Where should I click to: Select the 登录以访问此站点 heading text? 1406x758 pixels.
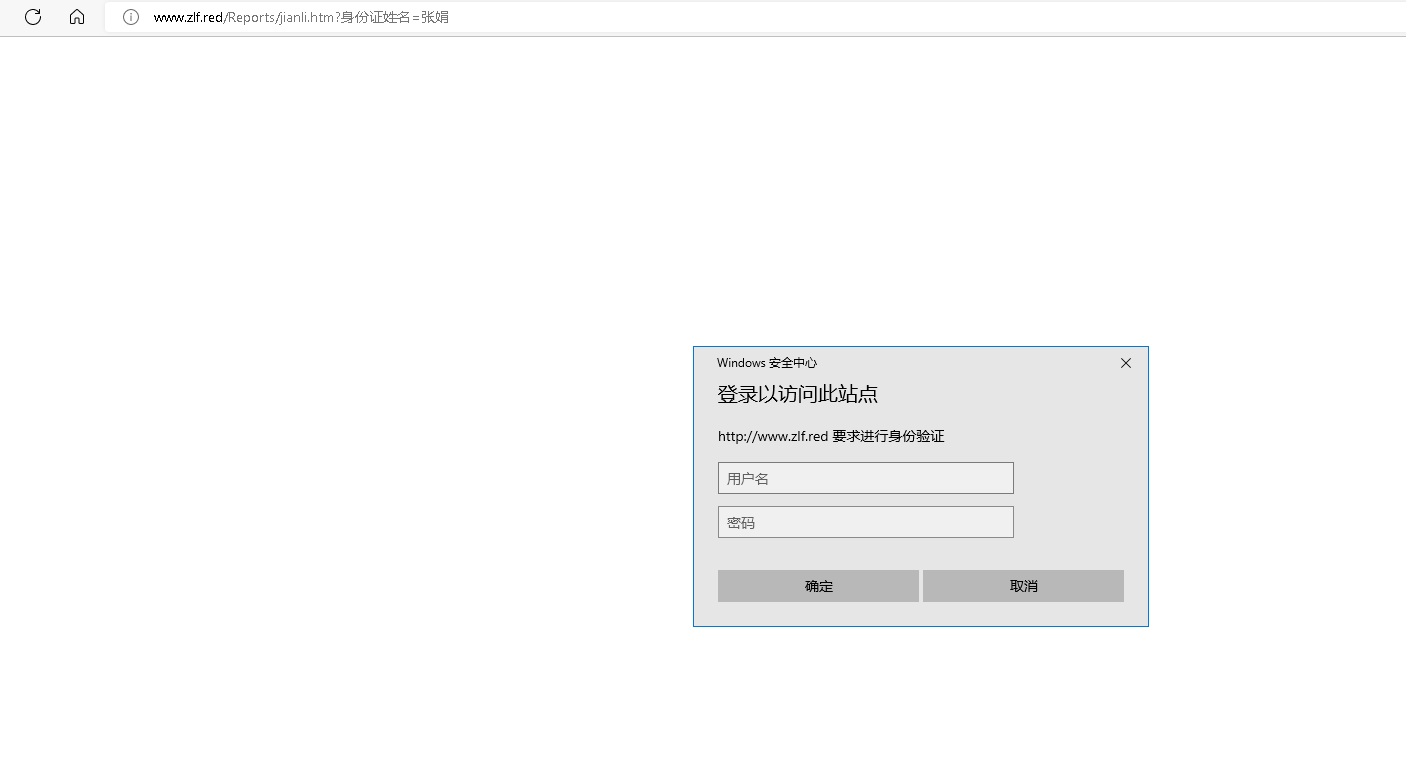(x=798, y=394)
